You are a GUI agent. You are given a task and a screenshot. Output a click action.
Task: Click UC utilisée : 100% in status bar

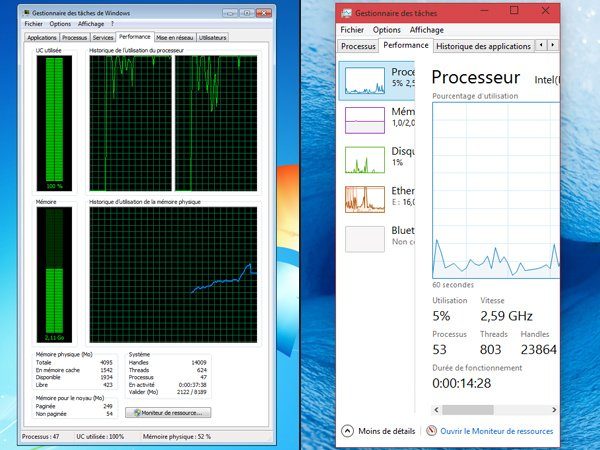(x=100, y=437)
